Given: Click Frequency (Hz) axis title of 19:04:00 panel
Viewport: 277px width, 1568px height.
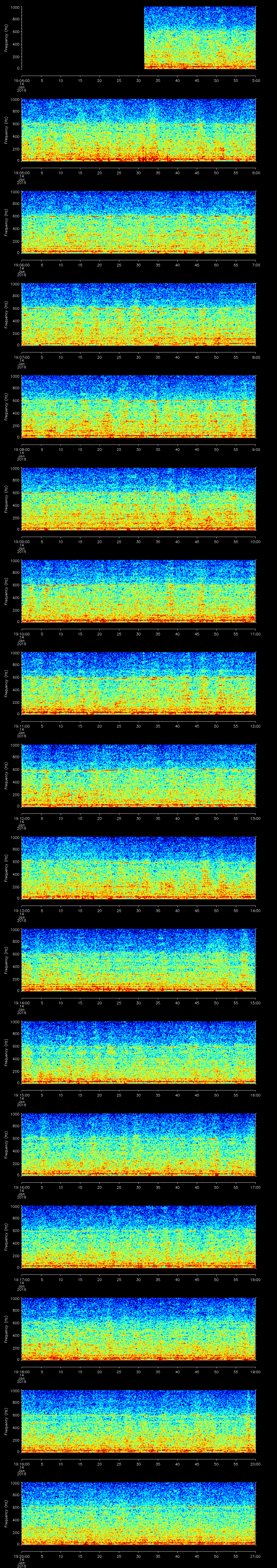Looking at the screenshot, I should [x=6, y=38].
